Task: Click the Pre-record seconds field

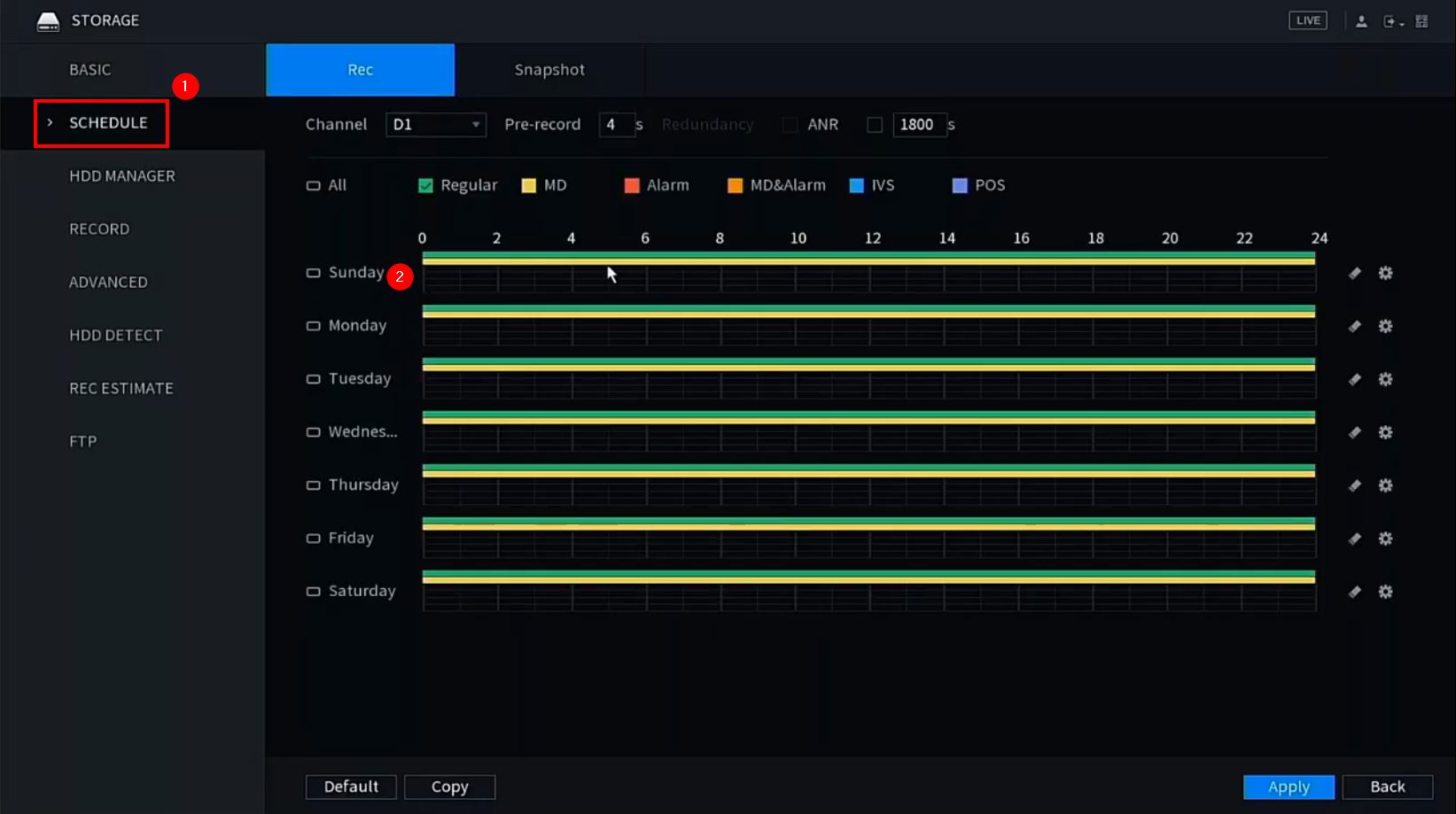Action: tap(616, 125)
